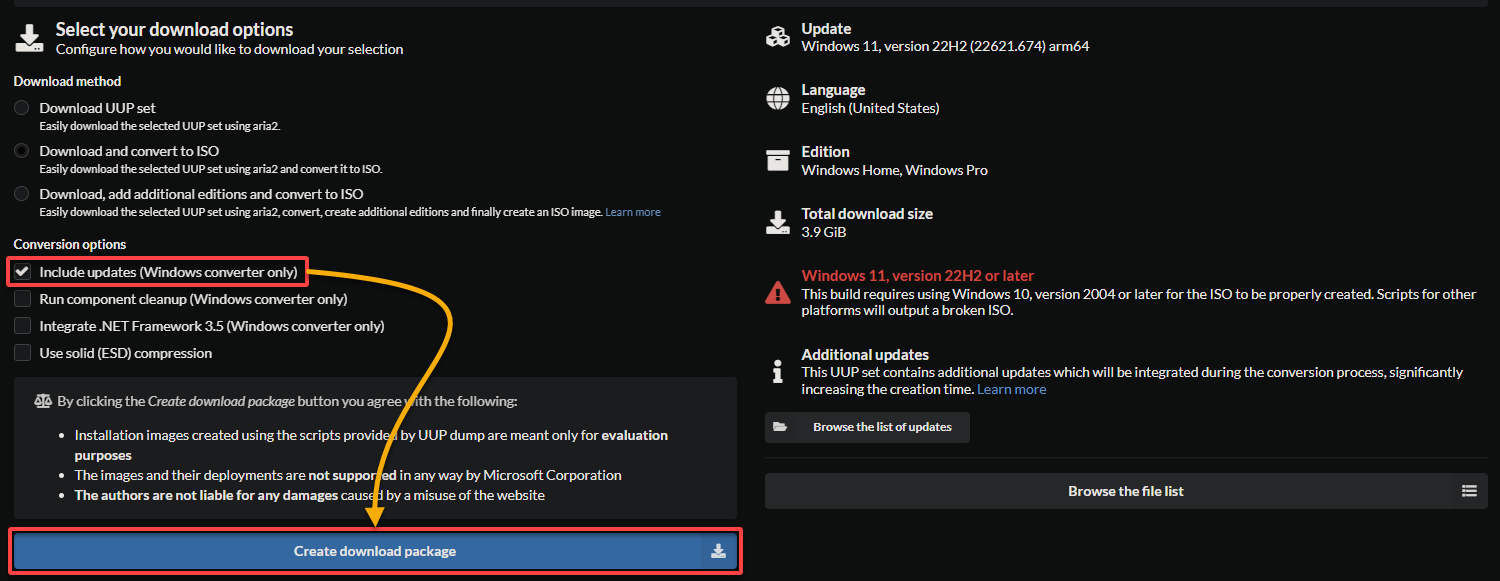The width and height of the screenshot is (1500, 581).
Task: Enable Run component cleanup checkbox
Action: pyautogui.click(x=22, y=299)
